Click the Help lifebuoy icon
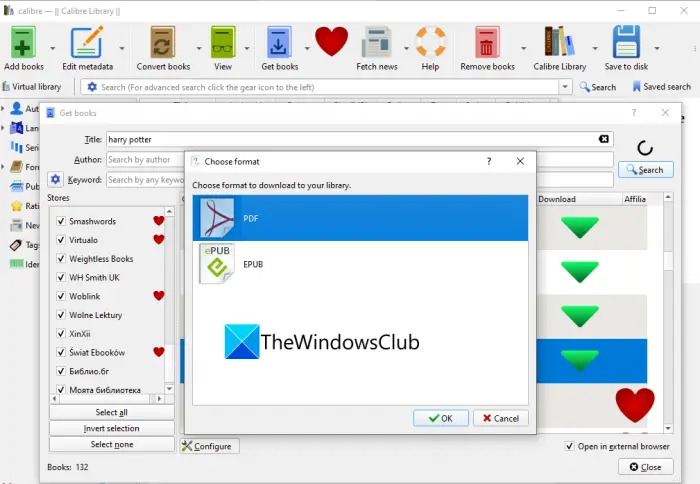Screen dimensions: 700x484 click(430, 42)
